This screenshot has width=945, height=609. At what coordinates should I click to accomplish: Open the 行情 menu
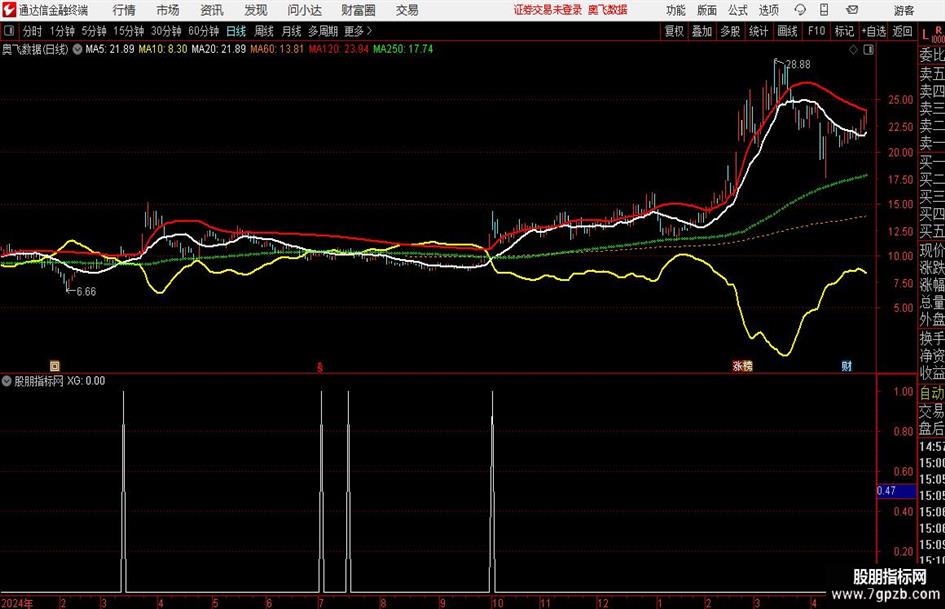124,10
